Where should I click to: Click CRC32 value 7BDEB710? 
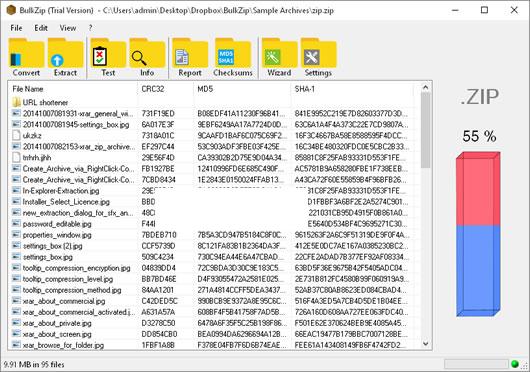[159, 234]
